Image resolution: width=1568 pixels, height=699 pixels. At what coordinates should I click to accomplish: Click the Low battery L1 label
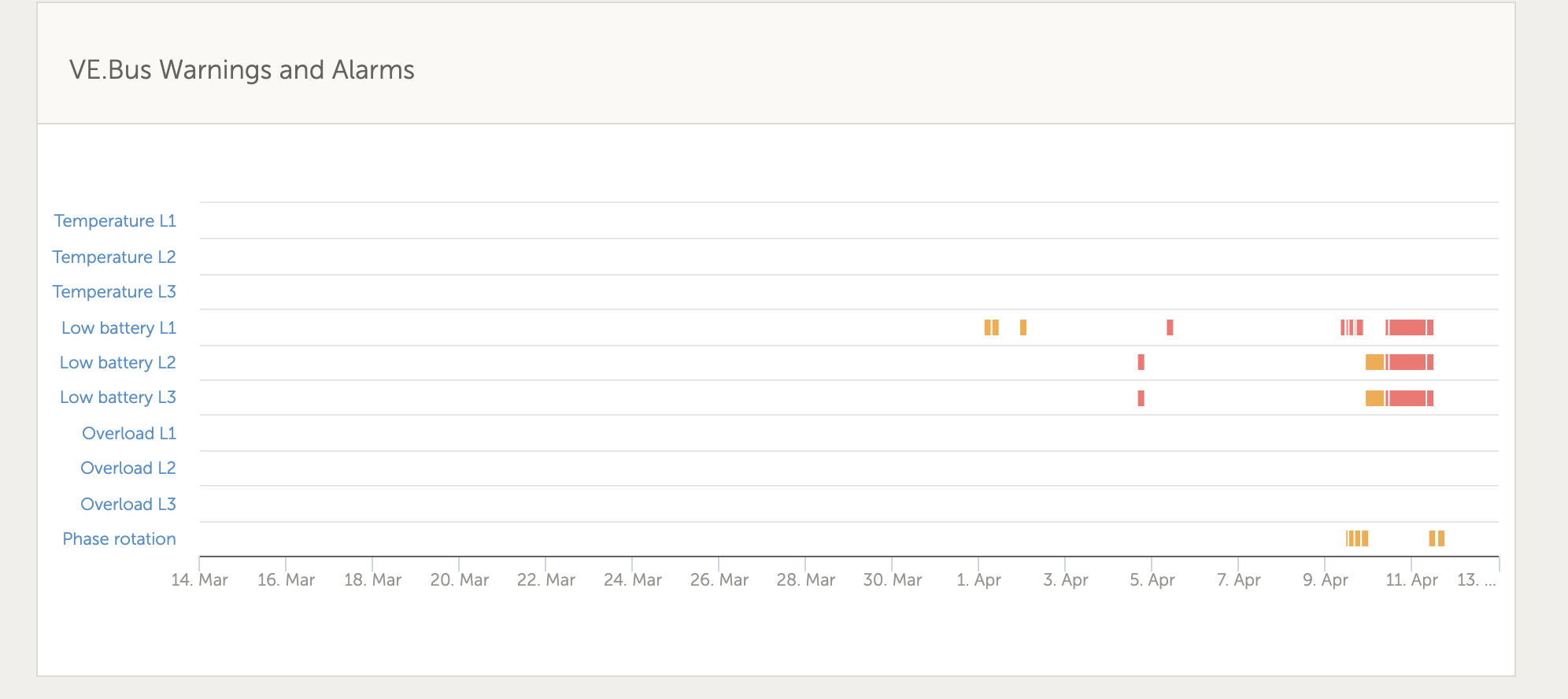tap(119, 328)
